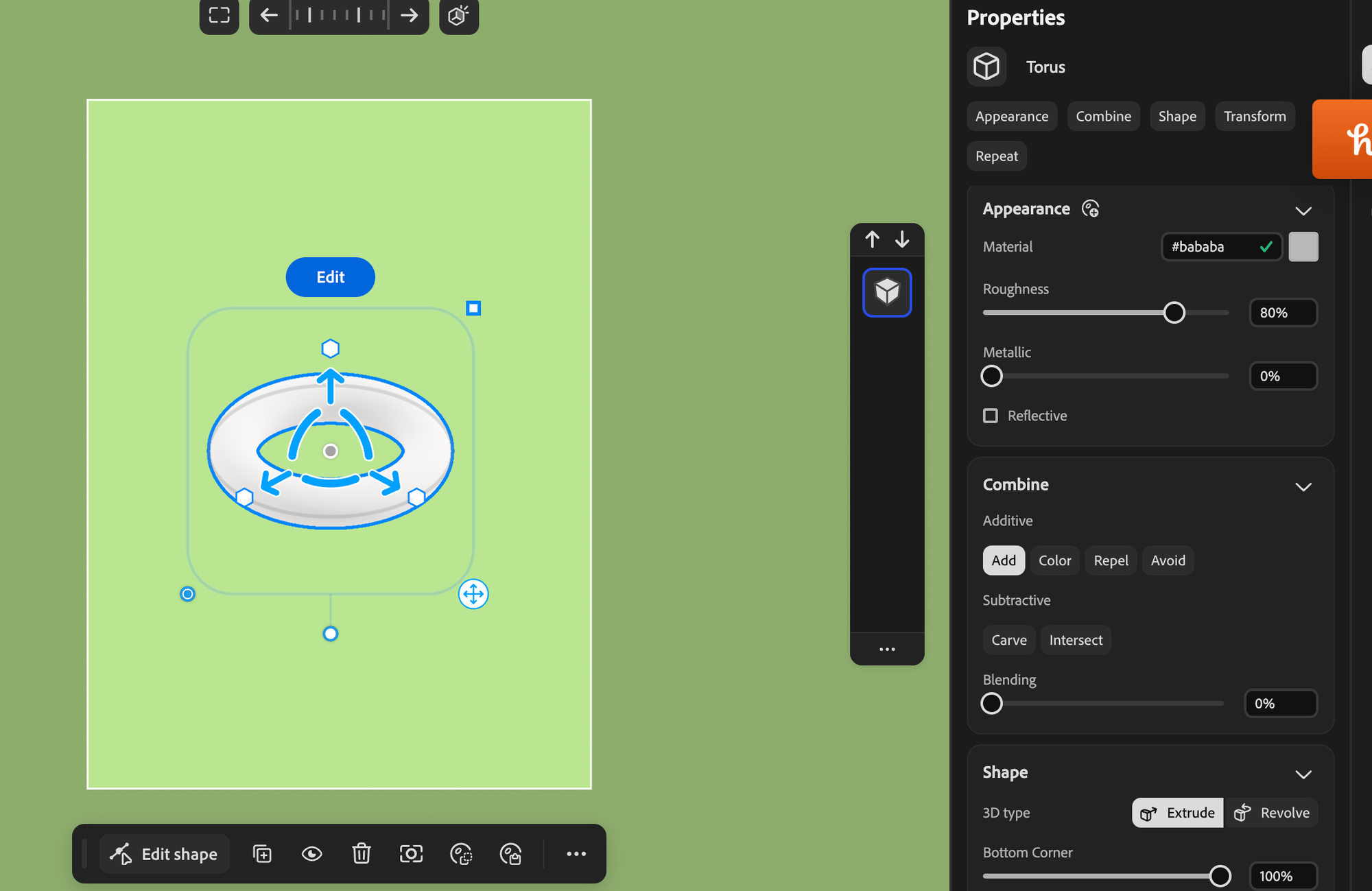Click the Bottom Corner slider handle
This screenshot has width=1372, height=891.
click(1220, 876)
